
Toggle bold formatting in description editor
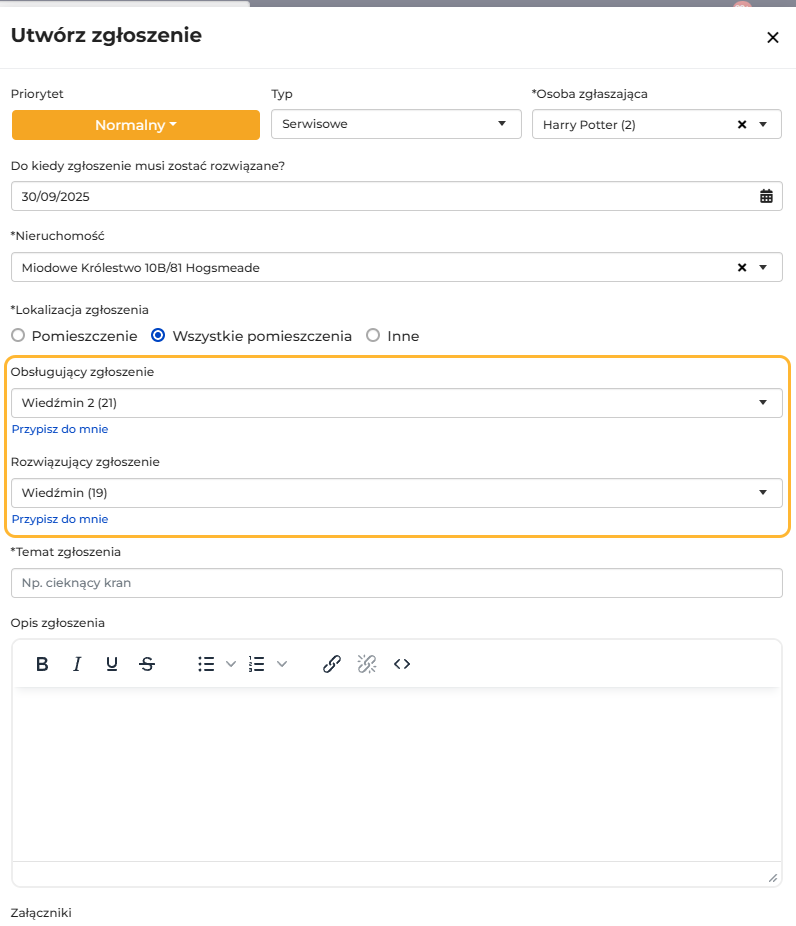click(42, 664)
